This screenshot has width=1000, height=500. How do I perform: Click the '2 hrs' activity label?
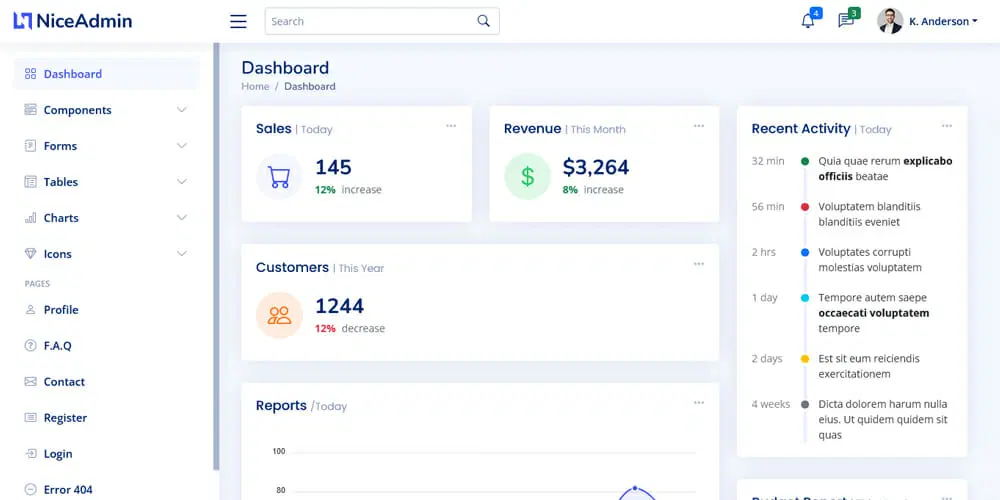(x=763, y=252)
